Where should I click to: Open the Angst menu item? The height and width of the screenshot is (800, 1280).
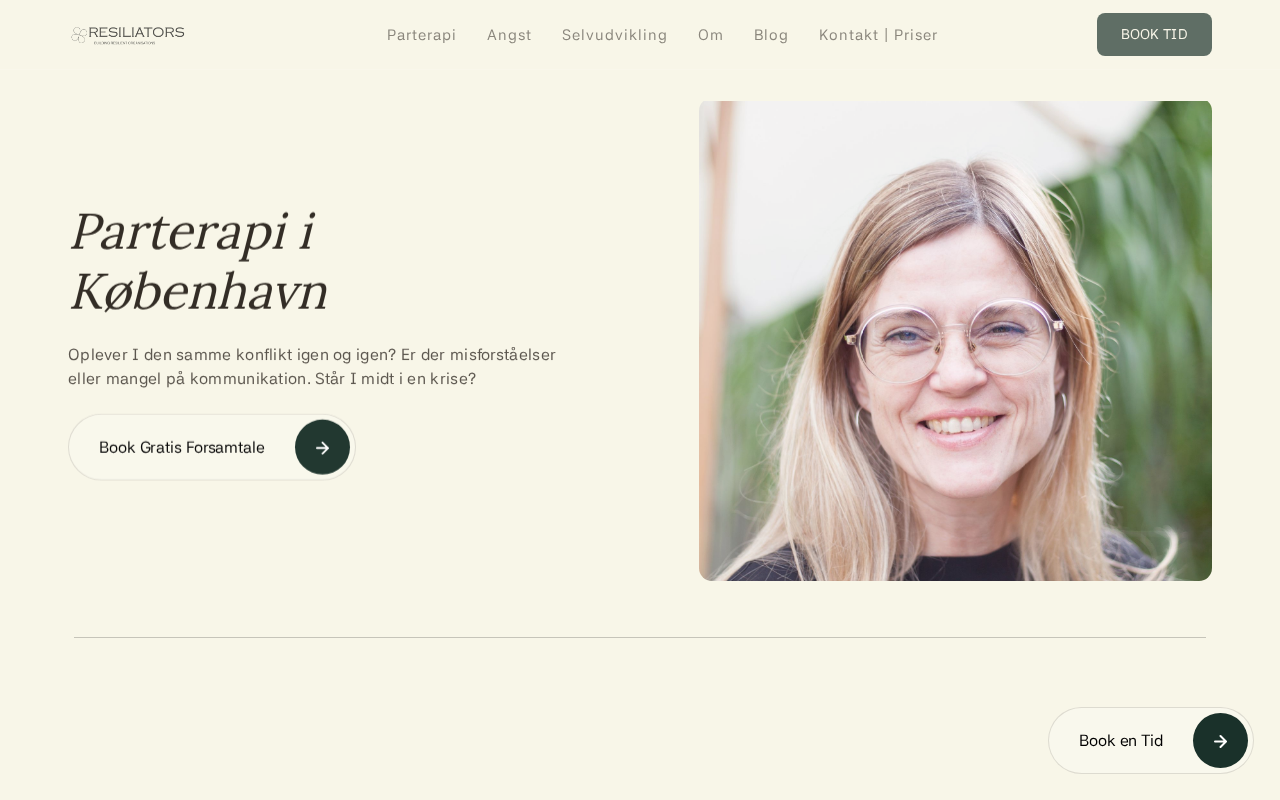tap(509, 35)
